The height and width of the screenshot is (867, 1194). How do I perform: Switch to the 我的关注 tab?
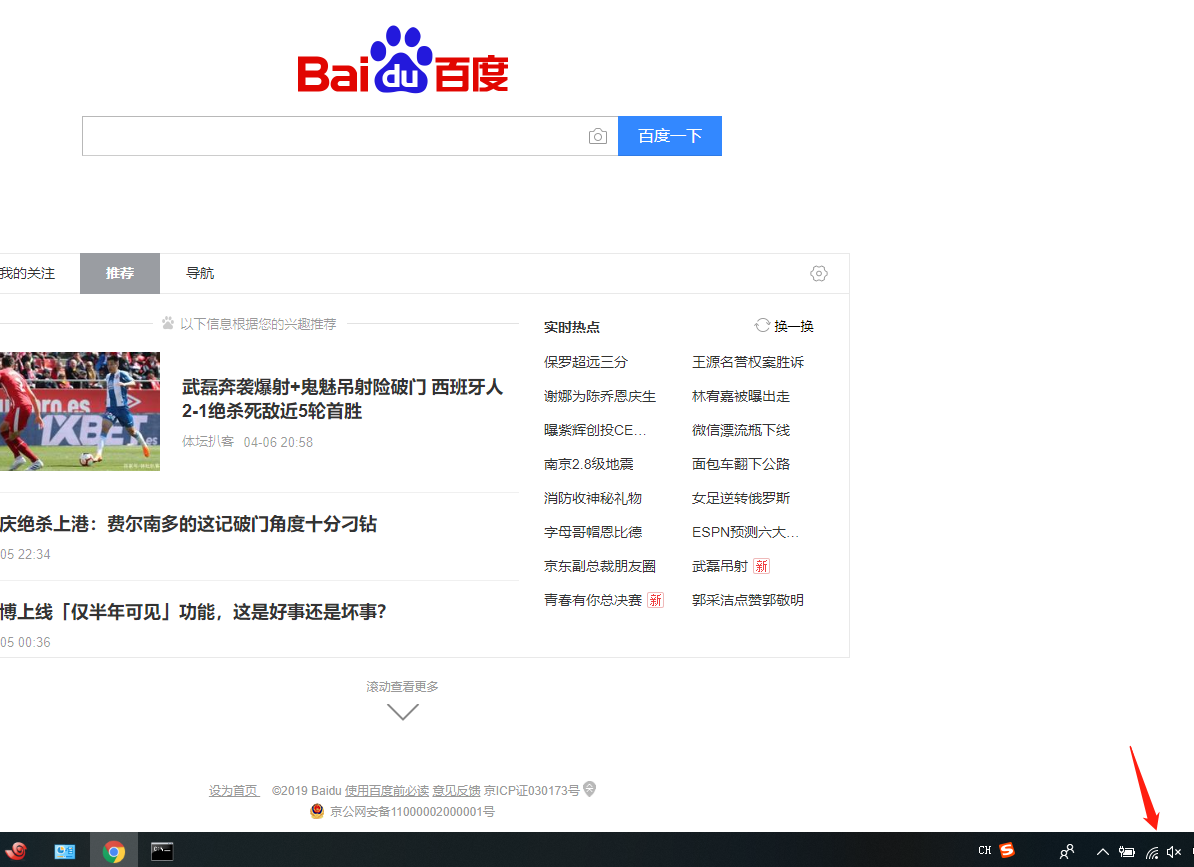coord(27,273)
